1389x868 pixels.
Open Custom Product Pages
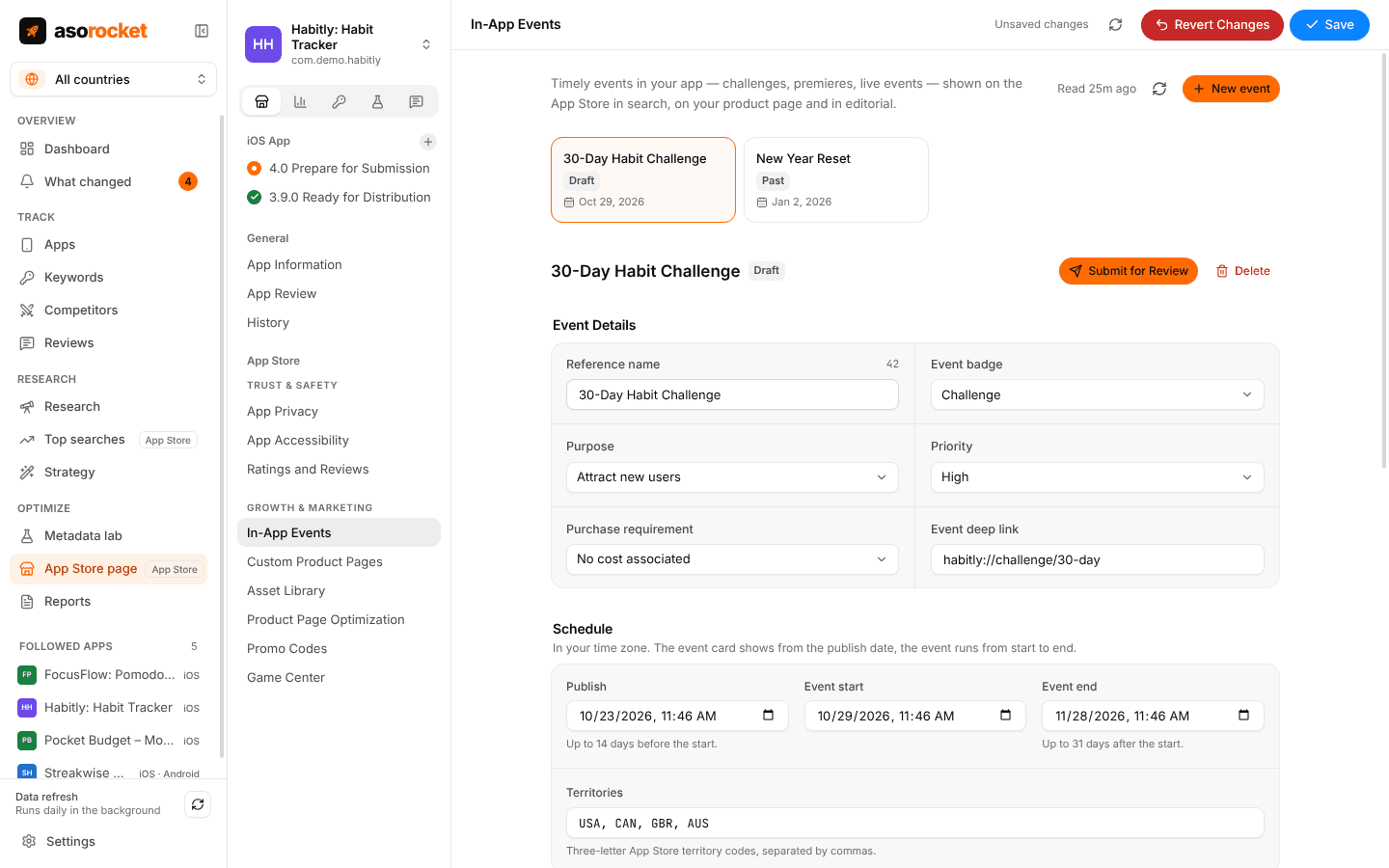tap(339, 561)
